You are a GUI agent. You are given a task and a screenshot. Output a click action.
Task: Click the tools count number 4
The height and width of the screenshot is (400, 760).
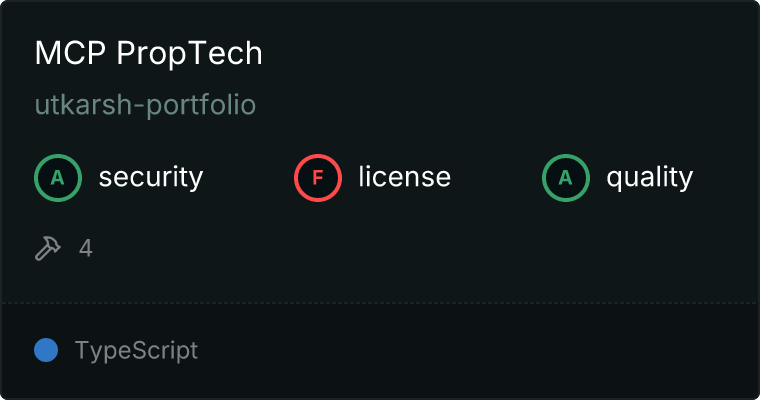pos(86,248)
